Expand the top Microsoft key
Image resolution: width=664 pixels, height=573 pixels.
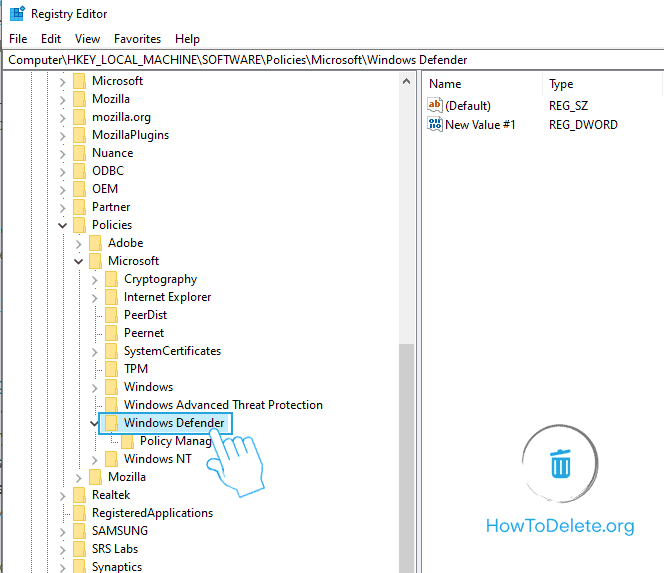pos(63,82)
